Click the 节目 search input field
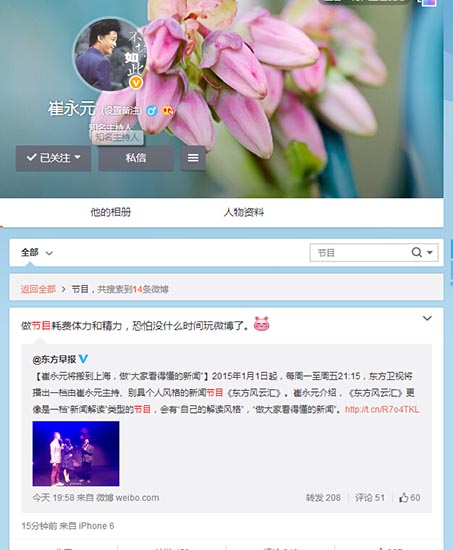The image size is (453, 550). point(360,253)
